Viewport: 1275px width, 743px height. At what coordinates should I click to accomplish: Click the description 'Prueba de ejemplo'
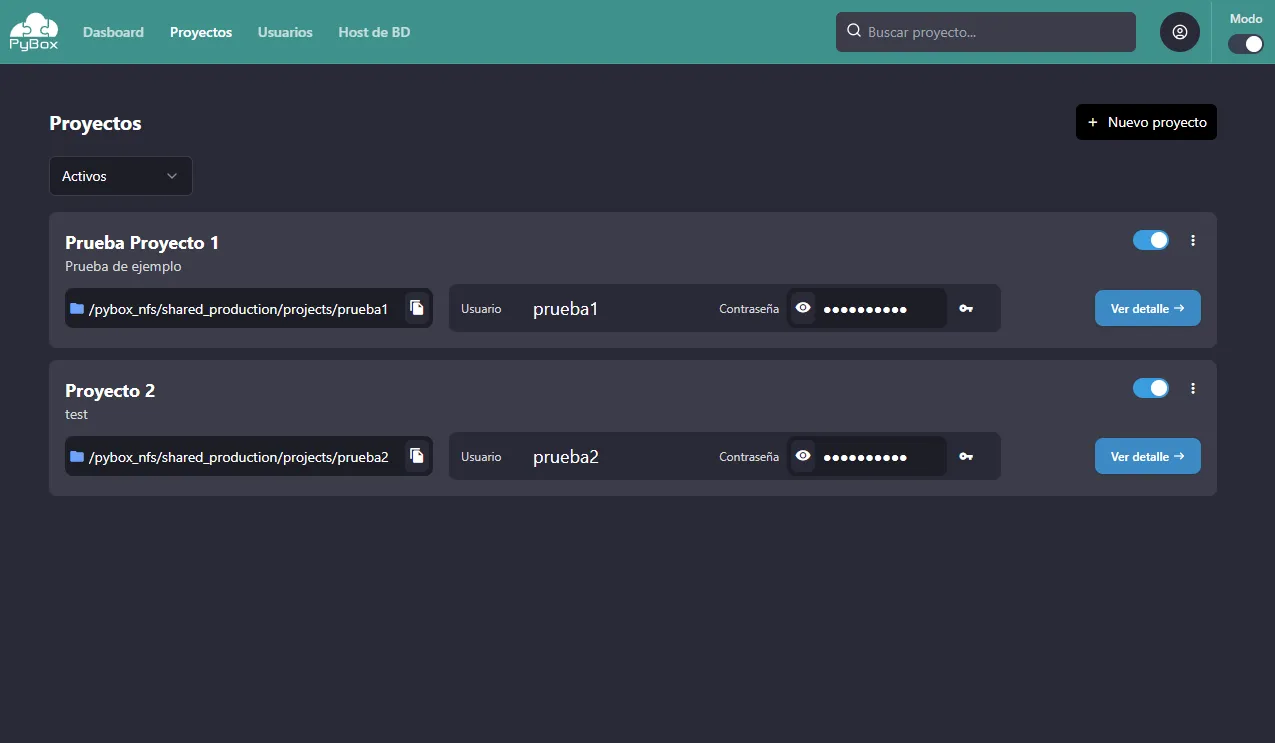point(123,267)
